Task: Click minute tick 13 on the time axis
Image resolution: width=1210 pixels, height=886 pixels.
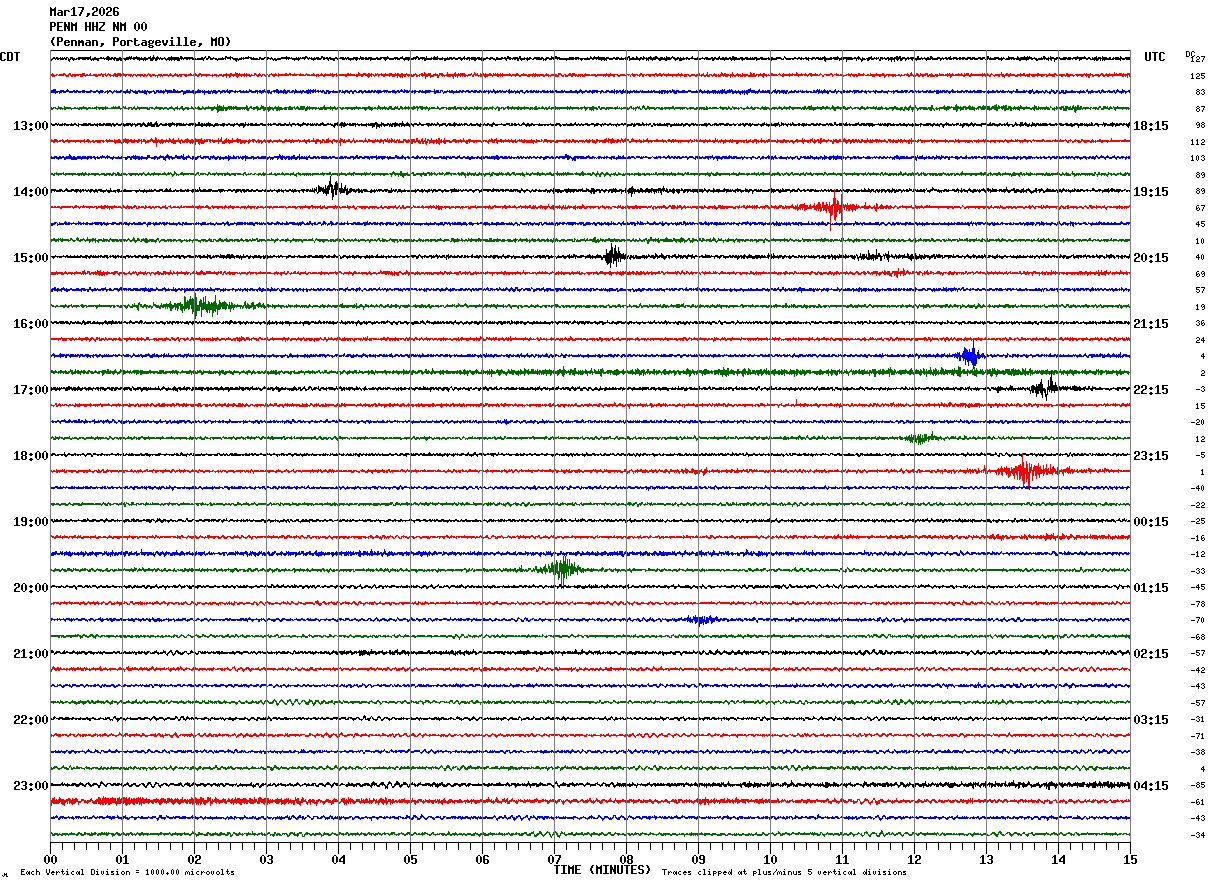Action: 986,859
